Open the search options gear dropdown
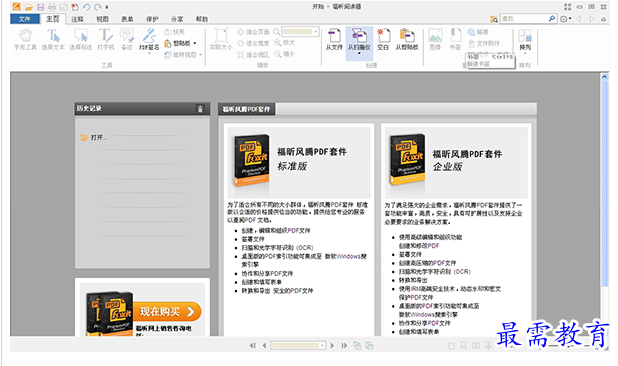This screenshot has height=366, width=618. [566, 19]
